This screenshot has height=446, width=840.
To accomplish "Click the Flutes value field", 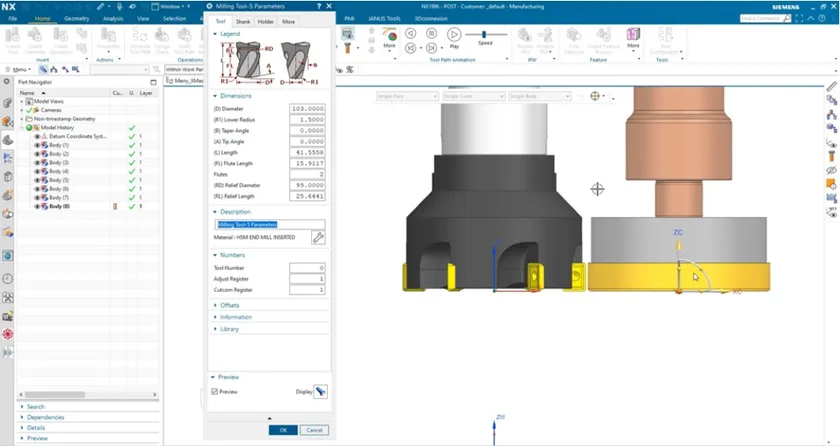I will click(307, 174).
